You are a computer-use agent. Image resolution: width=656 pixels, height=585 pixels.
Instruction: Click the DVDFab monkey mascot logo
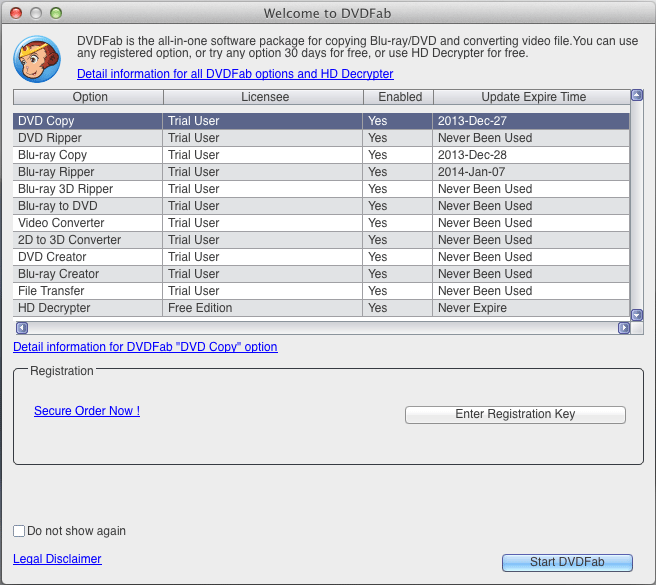click(x=37, y=59)
